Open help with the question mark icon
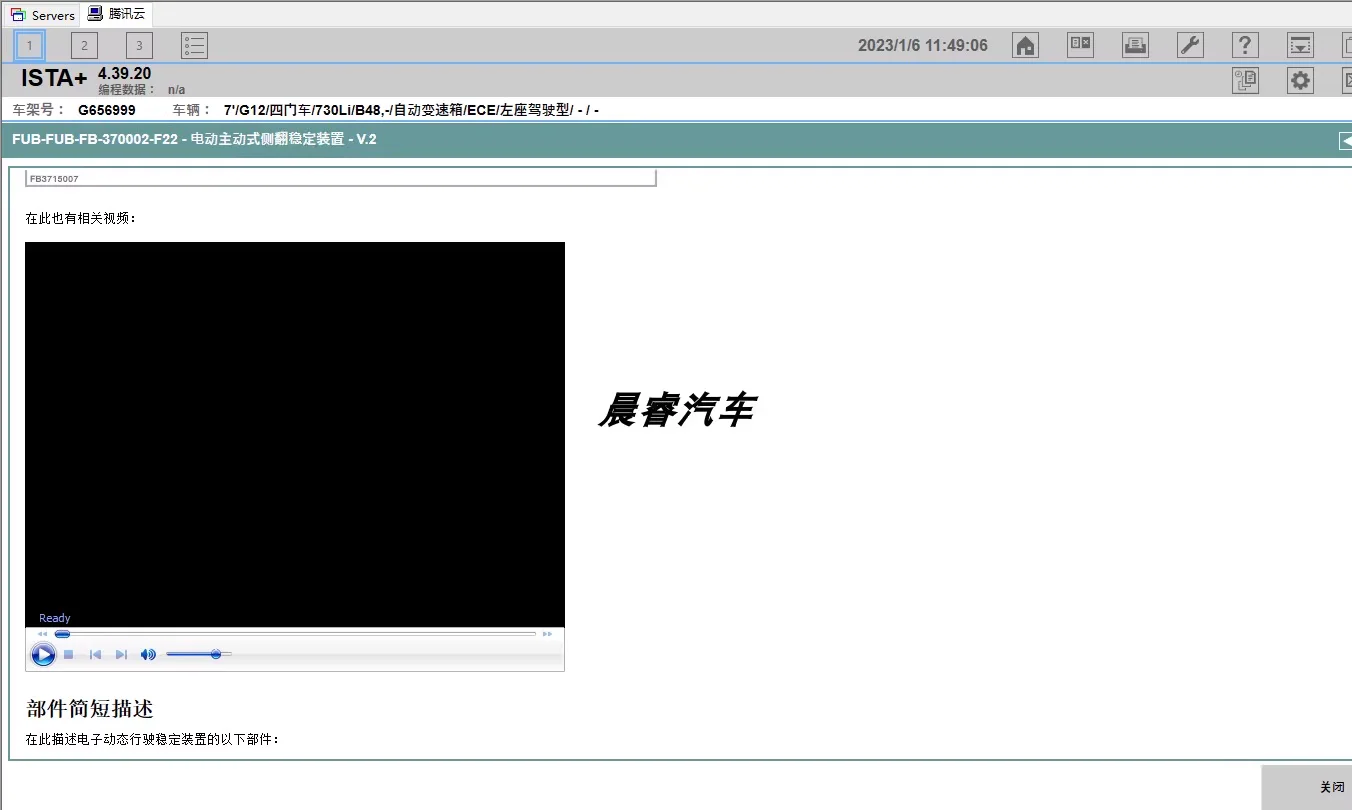This screenshot has width=1352, height=810. click(x=1245, y=45)
